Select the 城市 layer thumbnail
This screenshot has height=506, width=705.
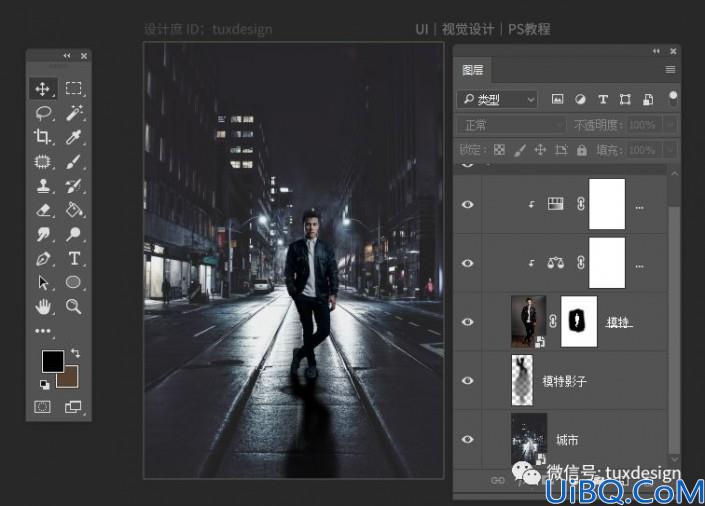click(x=529, y=439)
